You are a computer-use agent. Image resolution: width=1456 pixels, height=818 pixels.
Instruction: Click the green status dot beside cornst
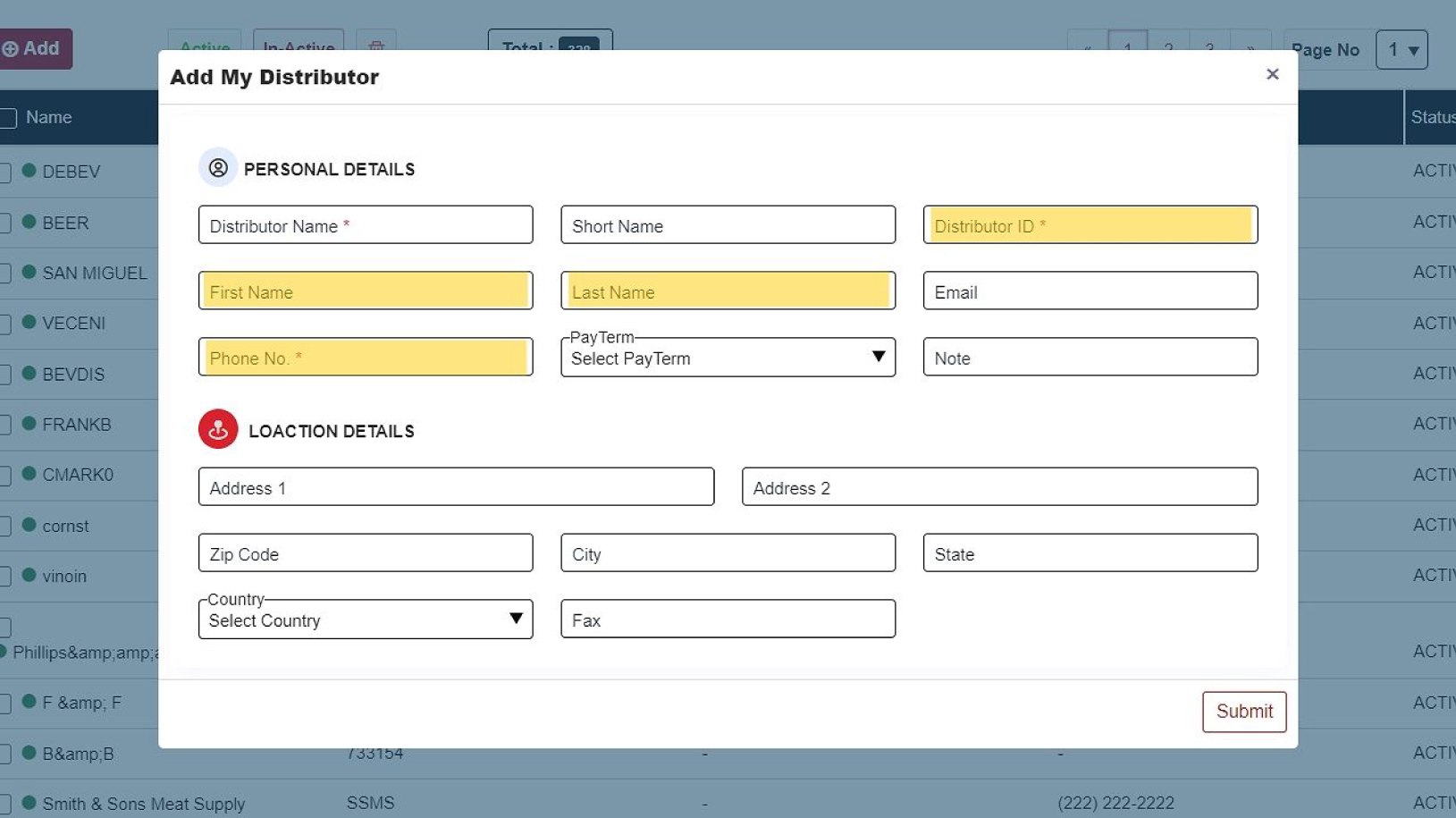(x=29, y=525)
